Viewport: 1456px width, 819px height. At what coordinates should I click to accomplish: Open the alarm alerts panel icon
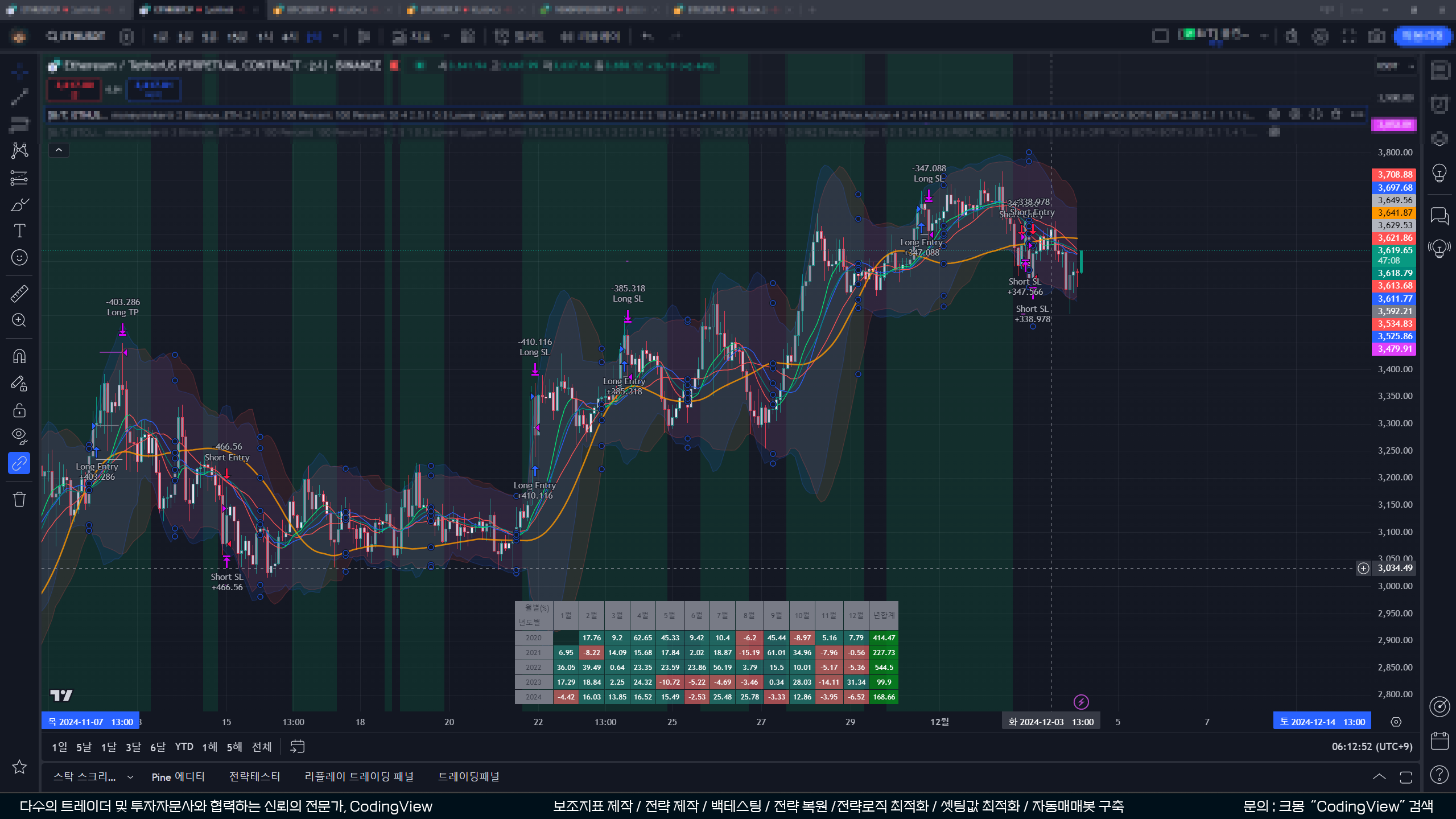[x=1439, y=105]
